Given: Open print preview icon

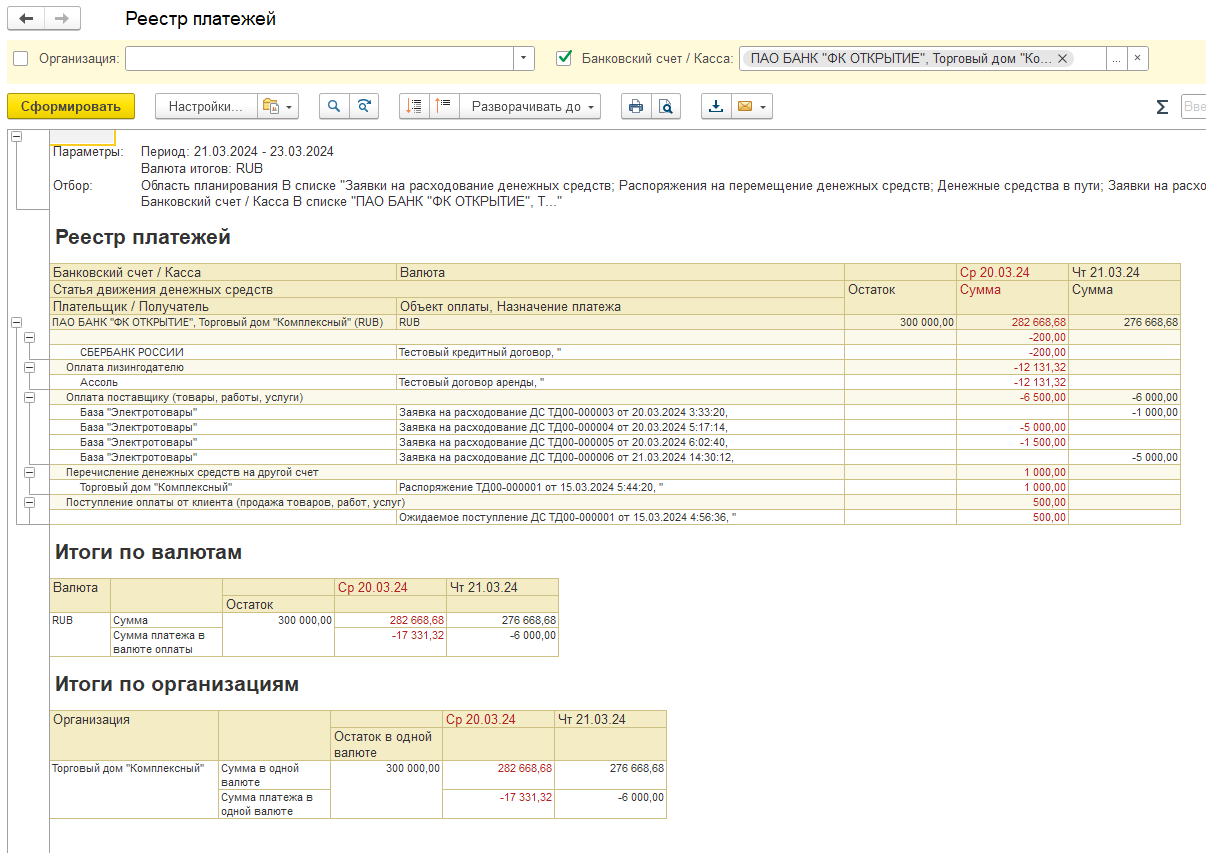Looking at the screenshot, I should [665, 106].
